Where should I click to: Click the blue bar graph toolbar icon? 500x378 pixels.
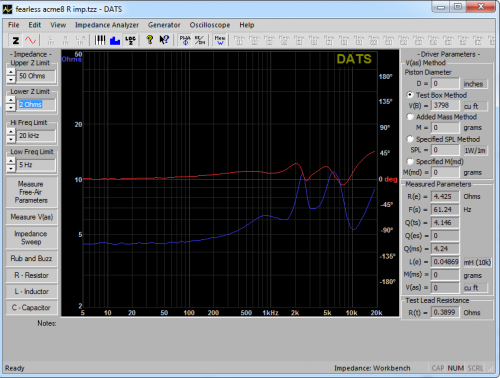click(x=115, y=41)
